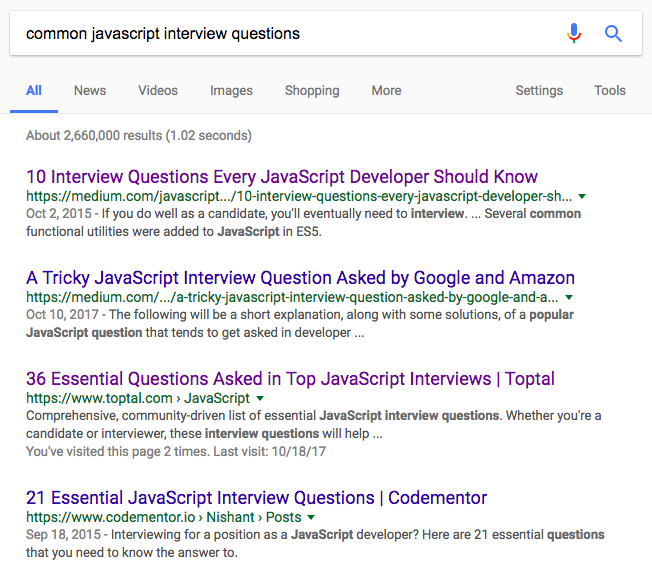Open the Images results tab
The width and height of the screenshot is (652, 577).
click(x=231, y=90)
